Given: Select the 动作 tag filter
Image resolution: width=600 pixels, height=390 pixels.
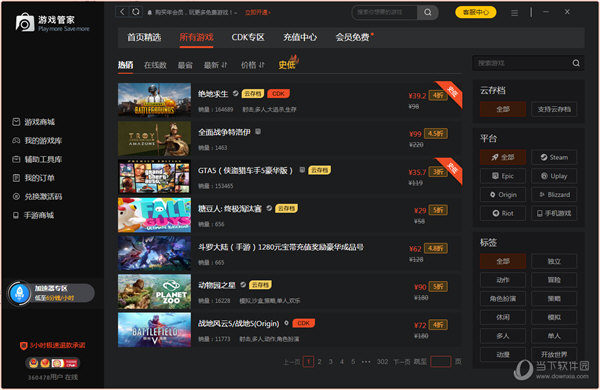Looking at the screenshot, I should [x=503, y=280].
